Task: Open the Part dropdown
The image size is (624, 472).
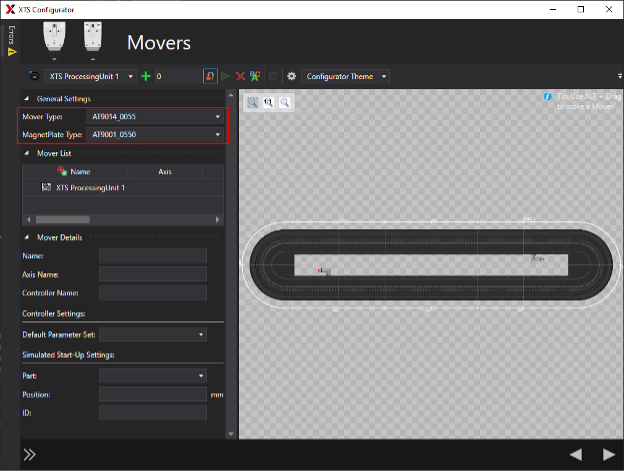Action: (x=153, y=376)
